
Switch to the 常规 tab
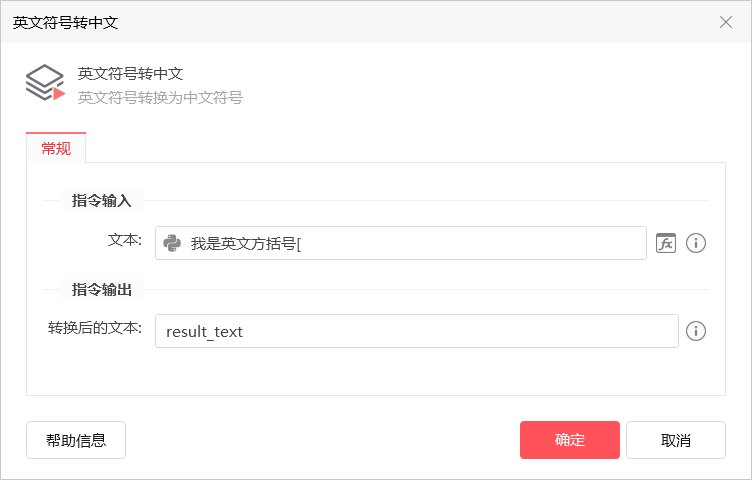(x=56, y=148)
